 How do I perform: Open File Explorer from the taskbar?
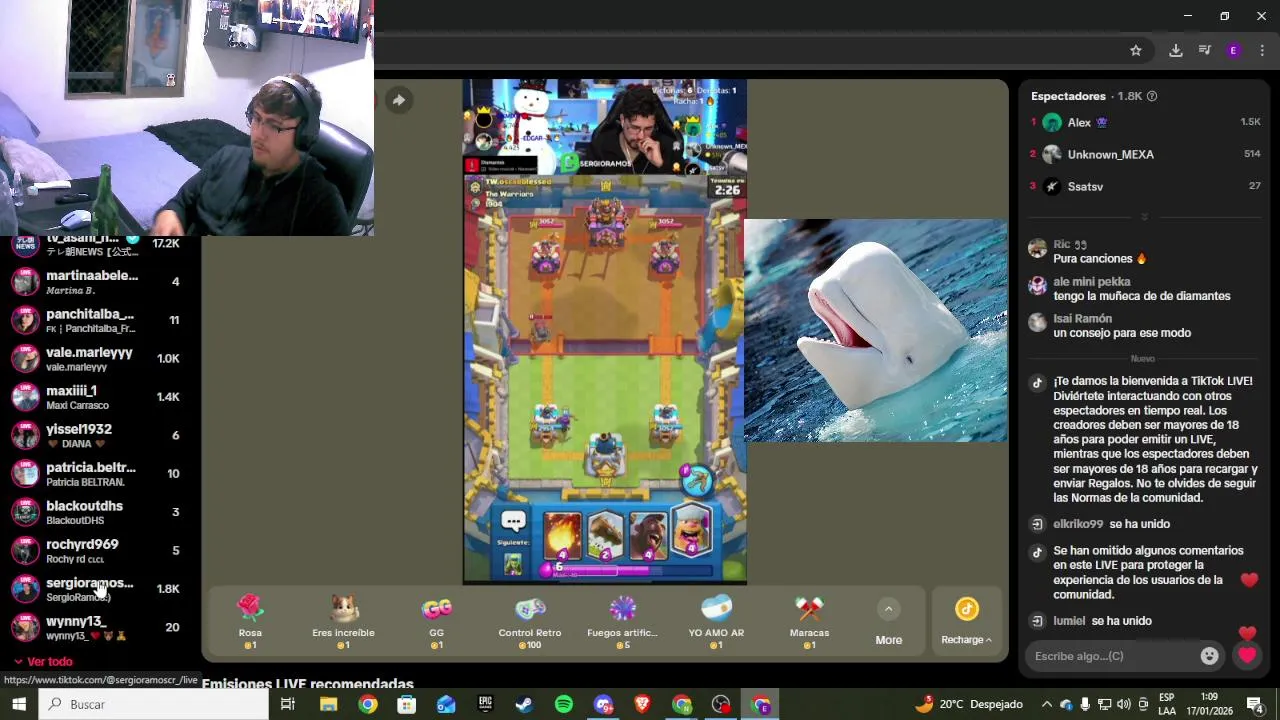(328, 704)
